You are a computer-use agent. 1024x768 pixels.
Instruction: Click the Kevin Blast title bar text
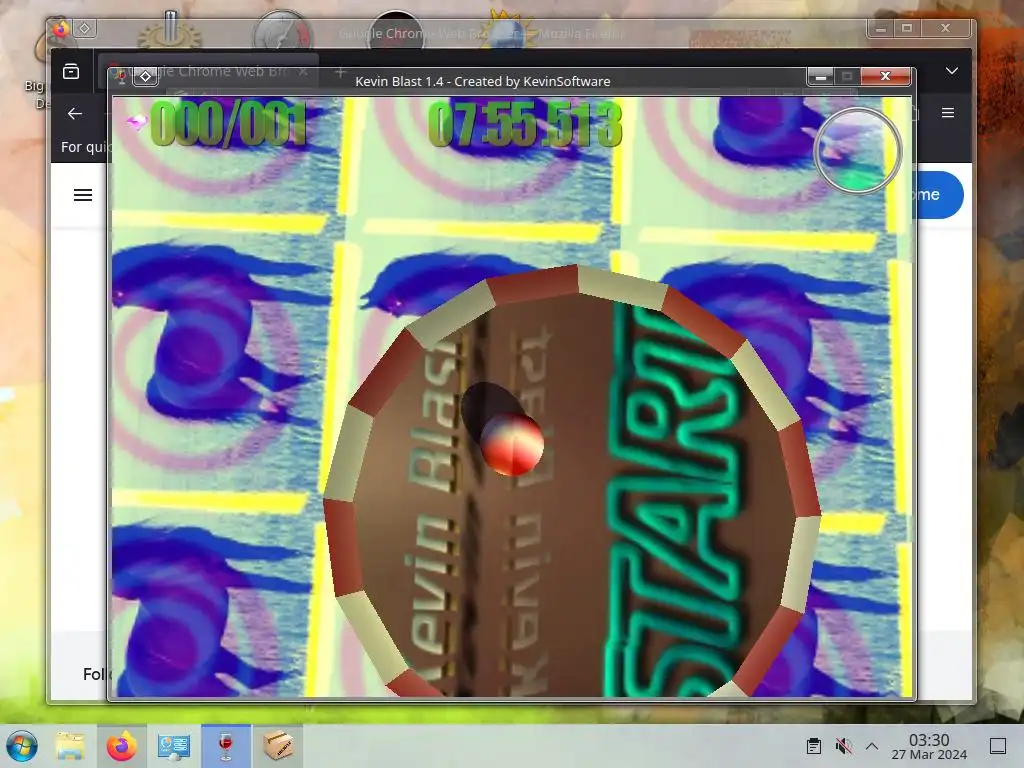pos(483,82)
